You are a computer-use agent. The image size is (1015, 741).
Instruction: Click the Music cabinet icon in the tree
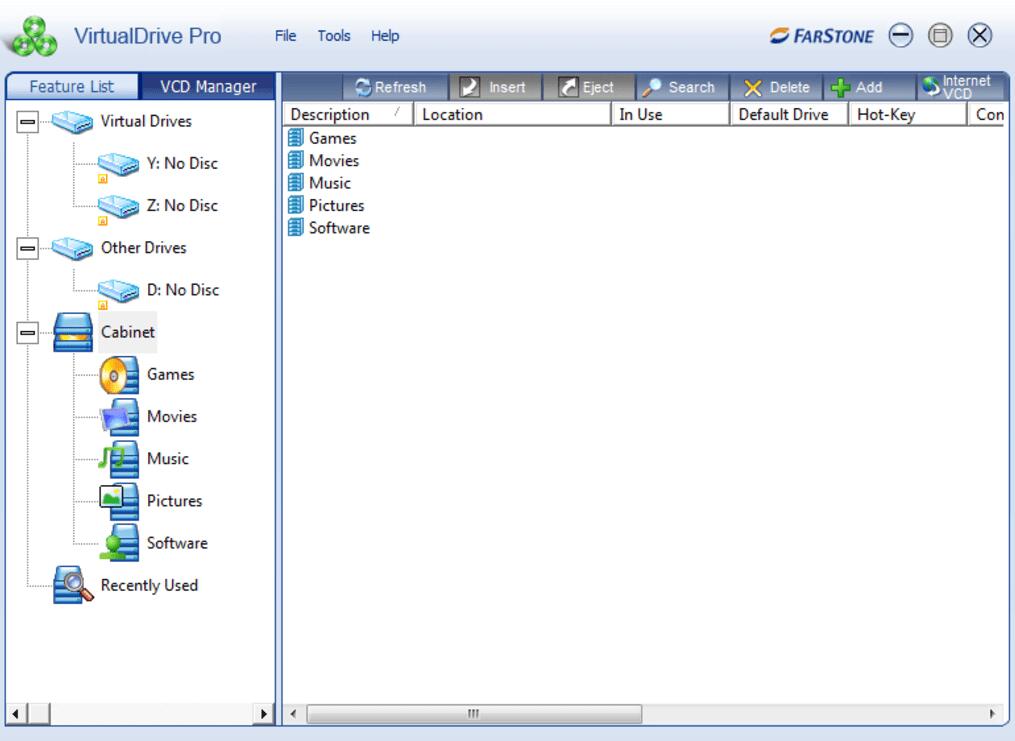[x=119, y=459]
